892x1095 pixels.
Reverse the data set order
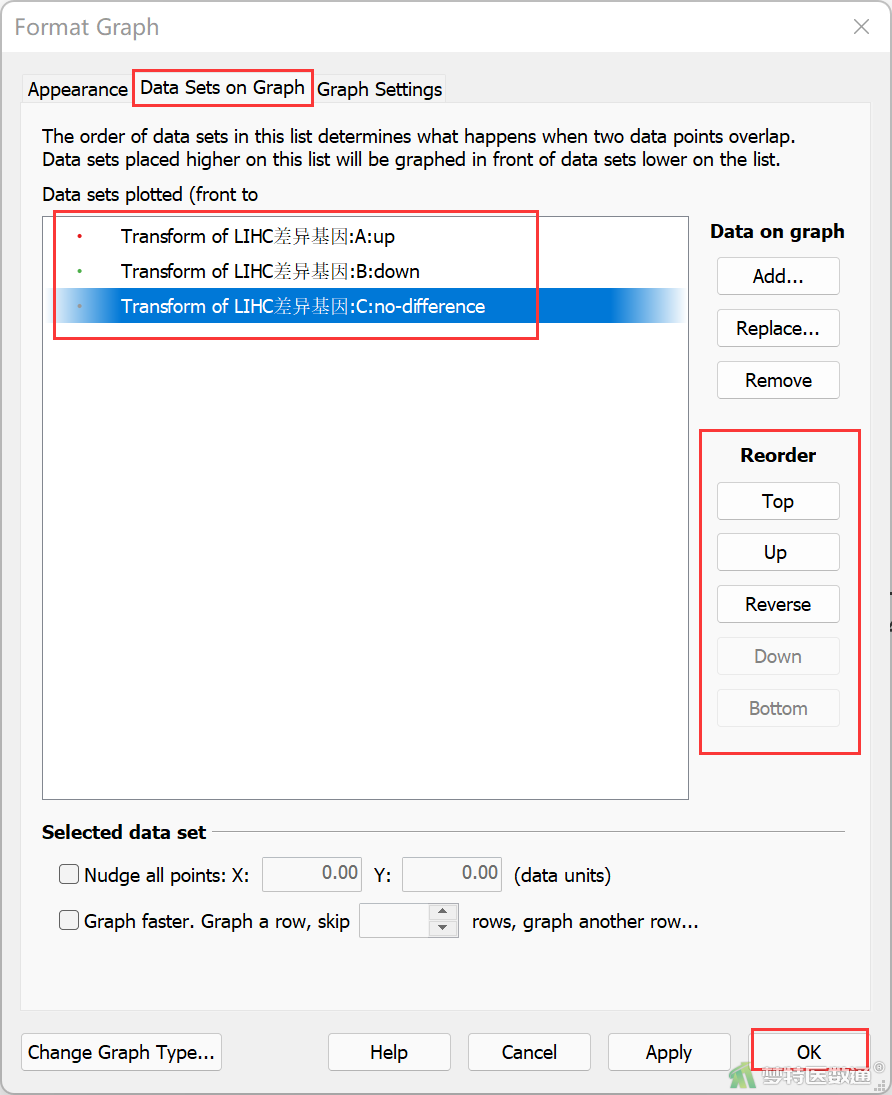(x=778, y=604)
